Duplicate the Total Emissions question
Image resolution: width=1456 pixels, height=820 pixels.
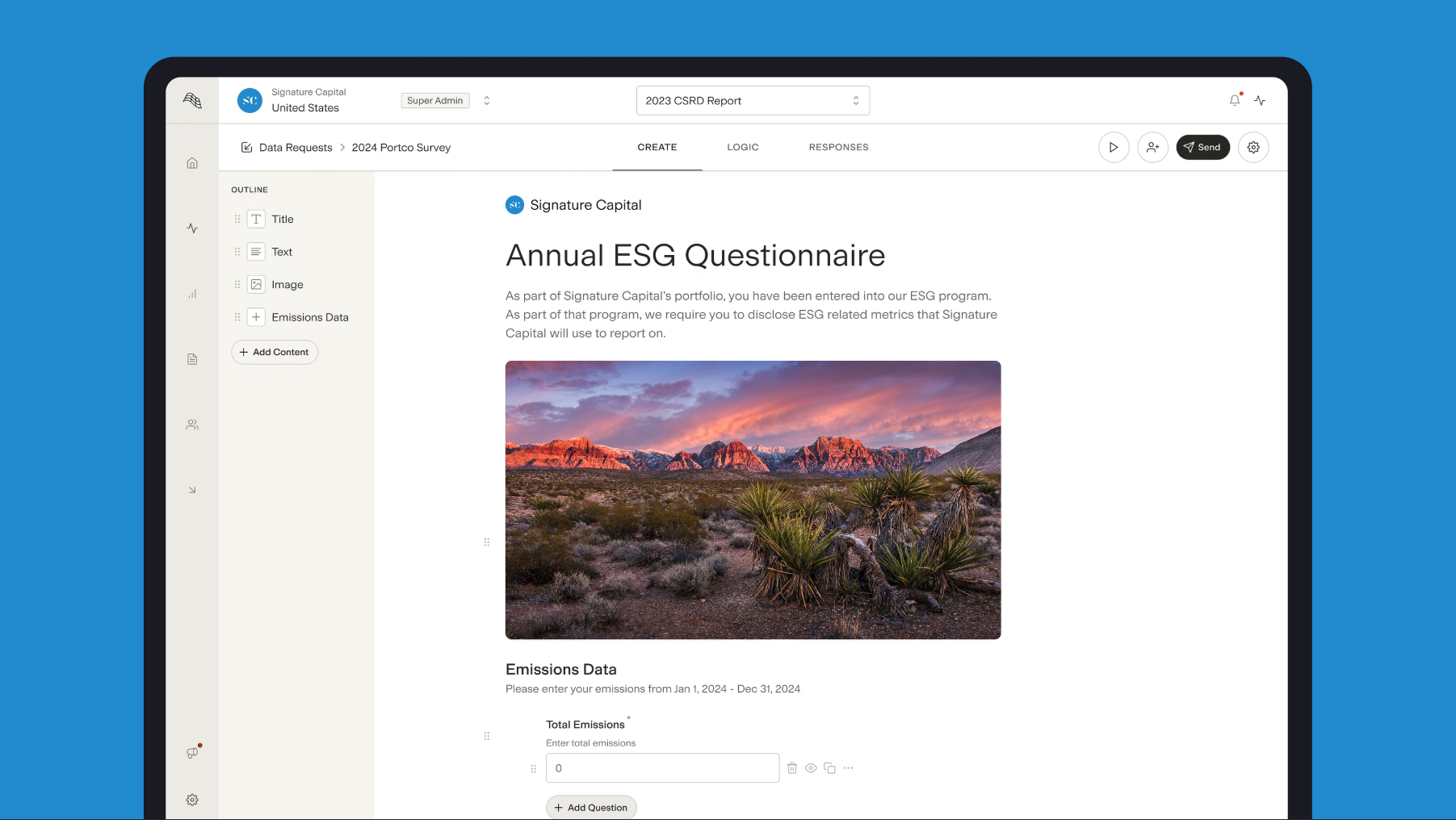pyautogui.click(x=829, y=768)
